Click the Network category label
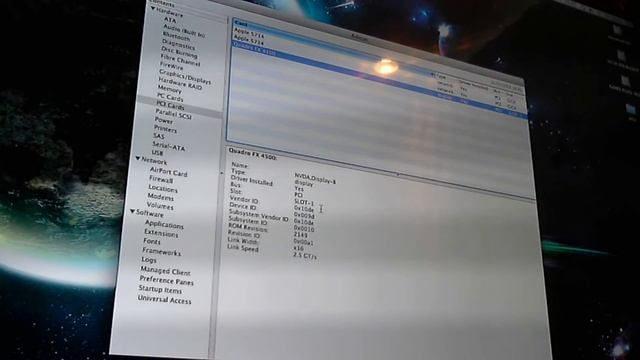This screenshot has width=640, height=360. click(154, 161)
